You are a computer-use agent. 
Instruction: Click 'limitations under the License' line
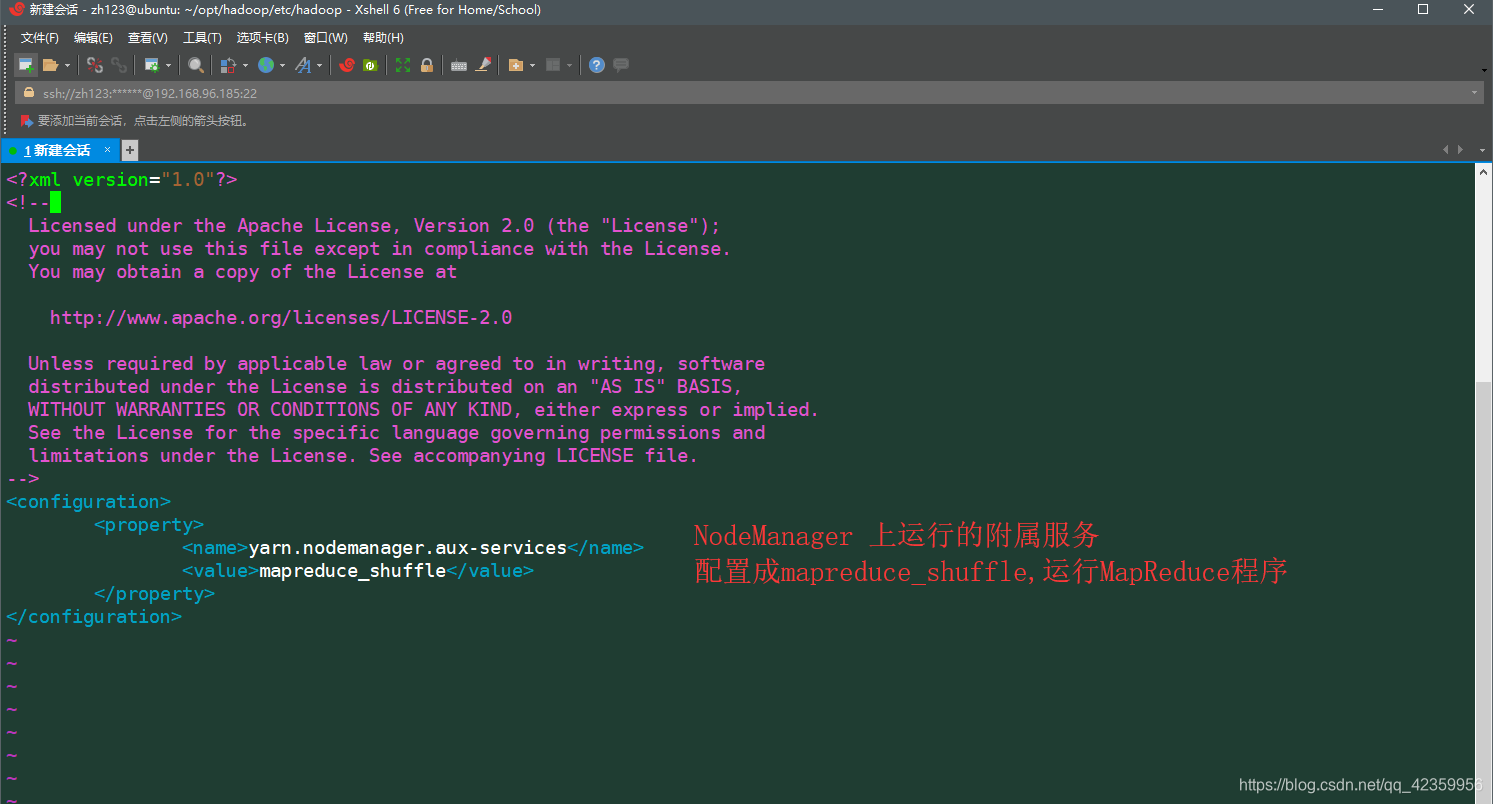tap(363, 456)
